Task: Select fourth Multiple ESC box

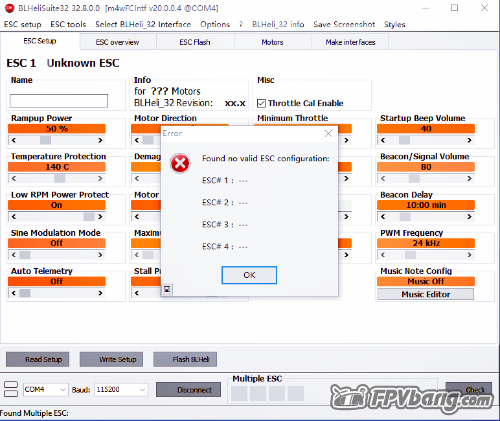Action: (x=296, y=393)
